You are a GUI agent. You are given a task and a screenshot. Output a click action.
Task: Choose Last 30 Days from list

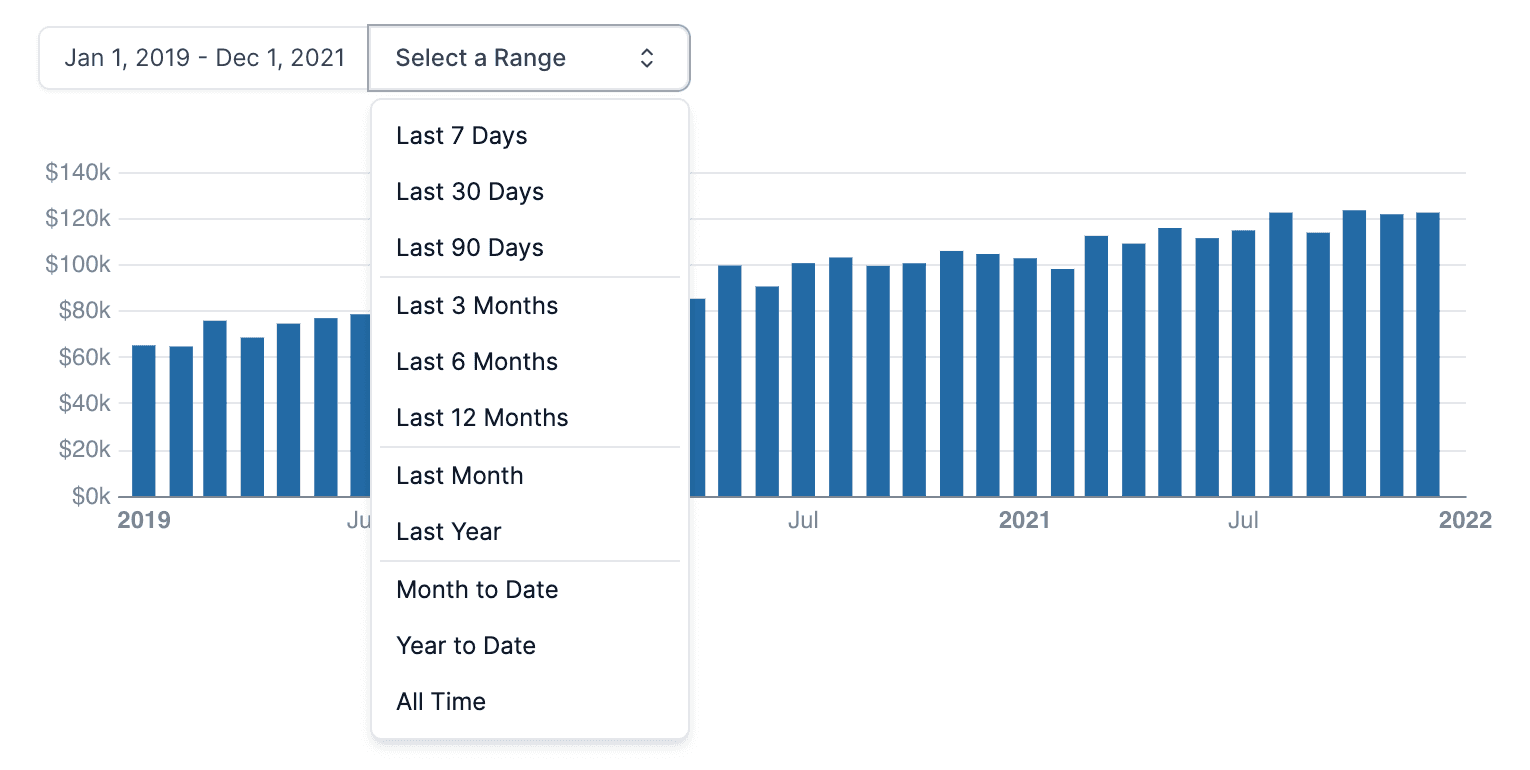point(469,192)
